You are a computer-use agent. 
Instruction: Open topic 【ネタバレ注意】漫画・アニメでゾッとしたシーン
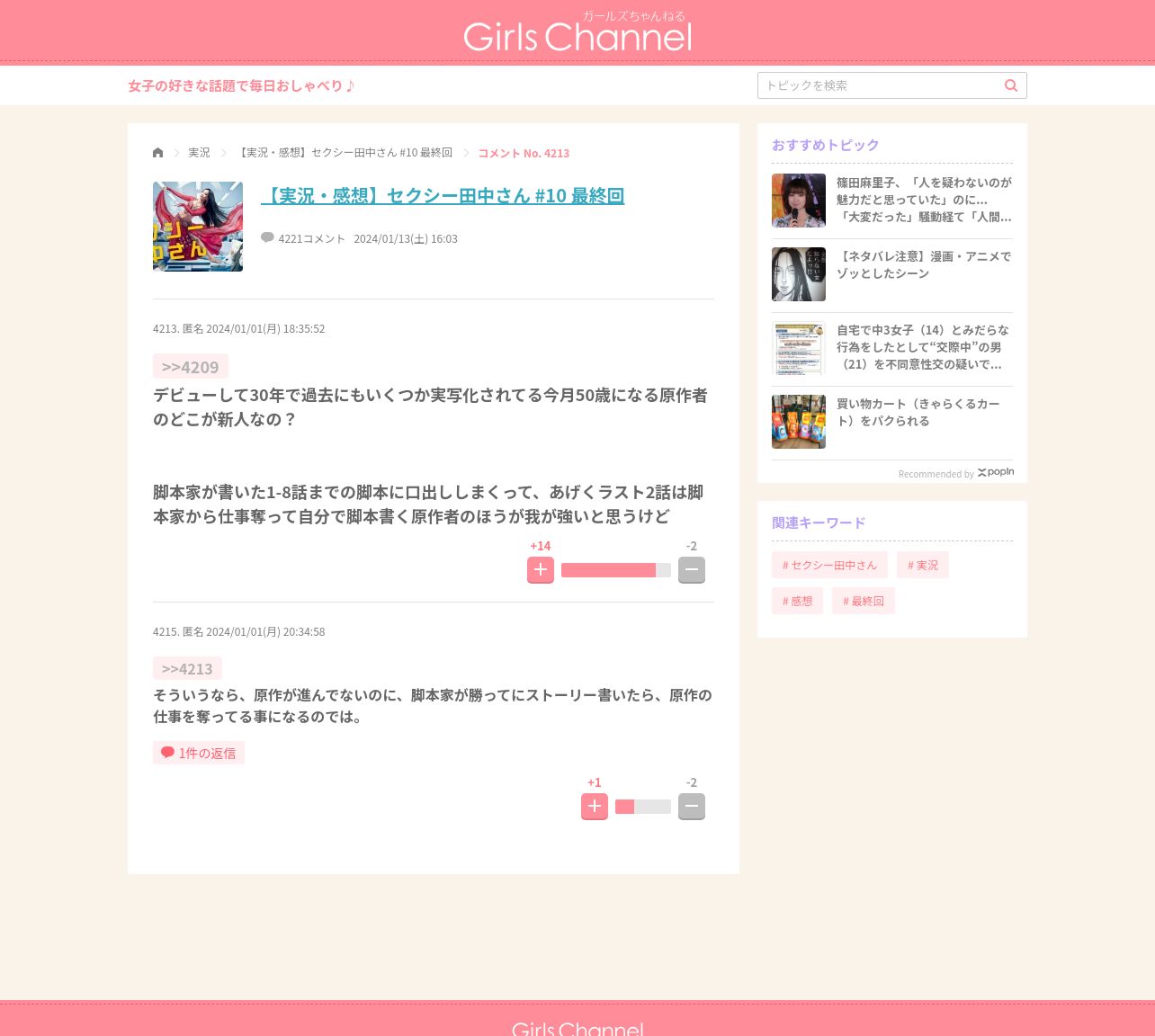924,264
